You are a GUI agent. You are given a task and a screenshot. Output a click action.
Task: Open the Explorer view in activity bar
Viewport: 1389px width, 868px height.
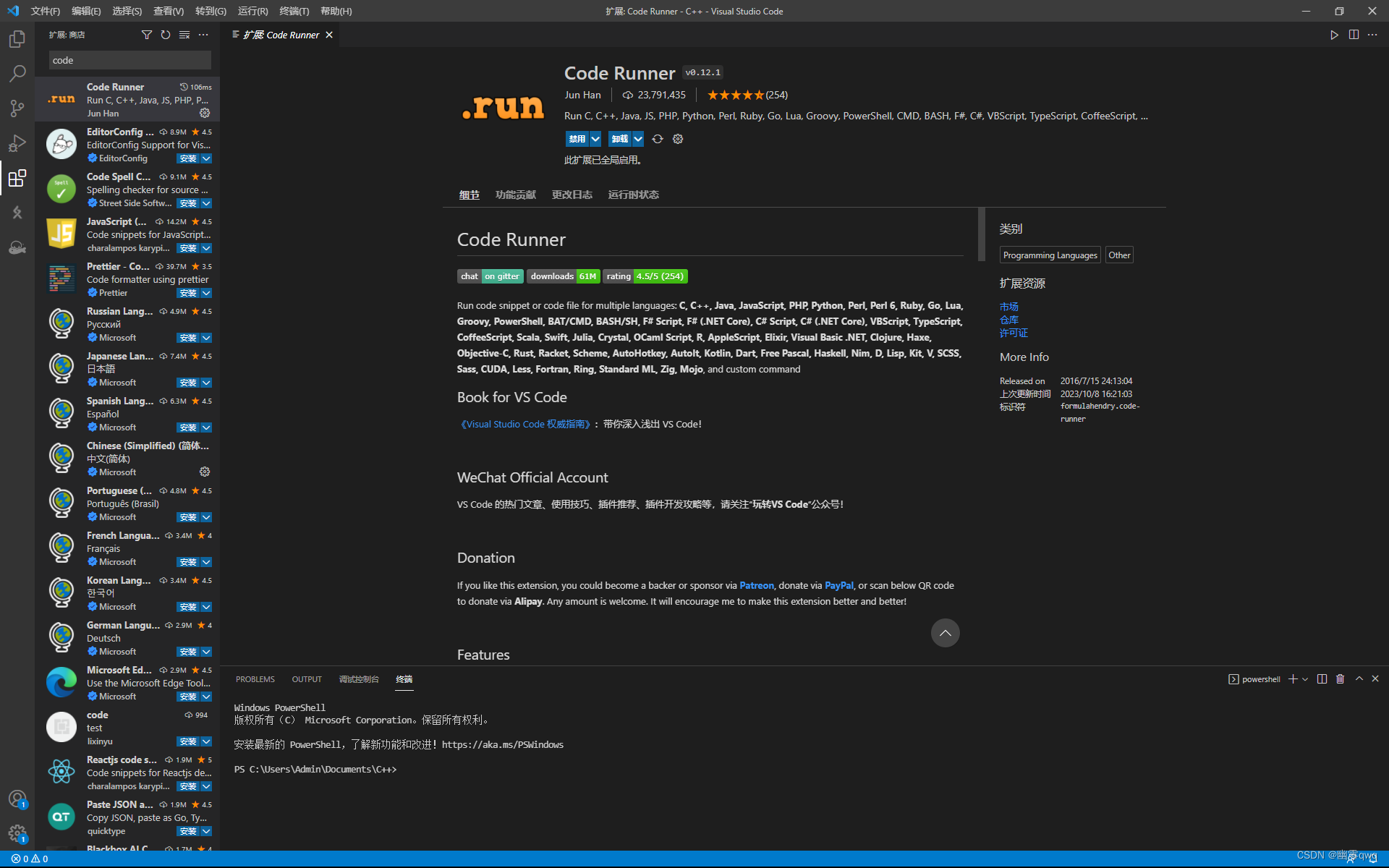pyautogui.click(x=17, y=38)
